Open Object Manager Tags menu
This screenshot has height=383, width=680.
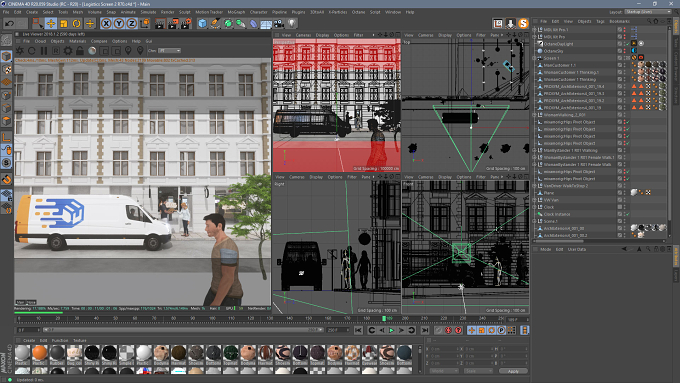click(x=600, y=21)
